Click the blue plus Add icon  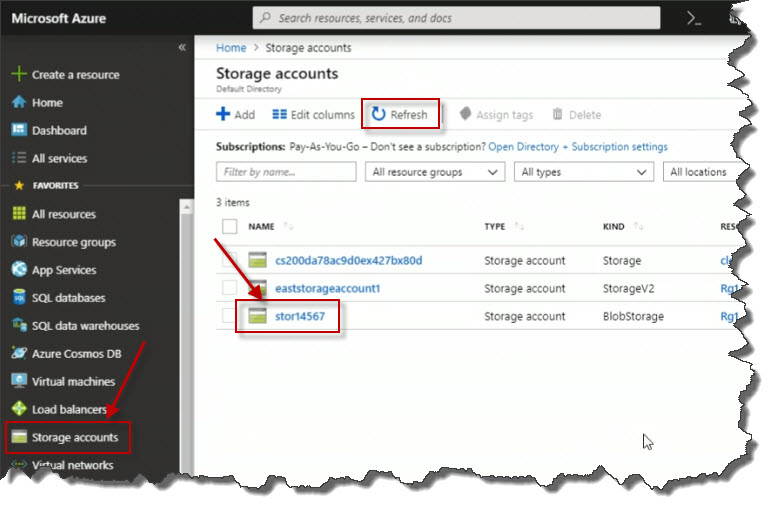pos(223,114)
